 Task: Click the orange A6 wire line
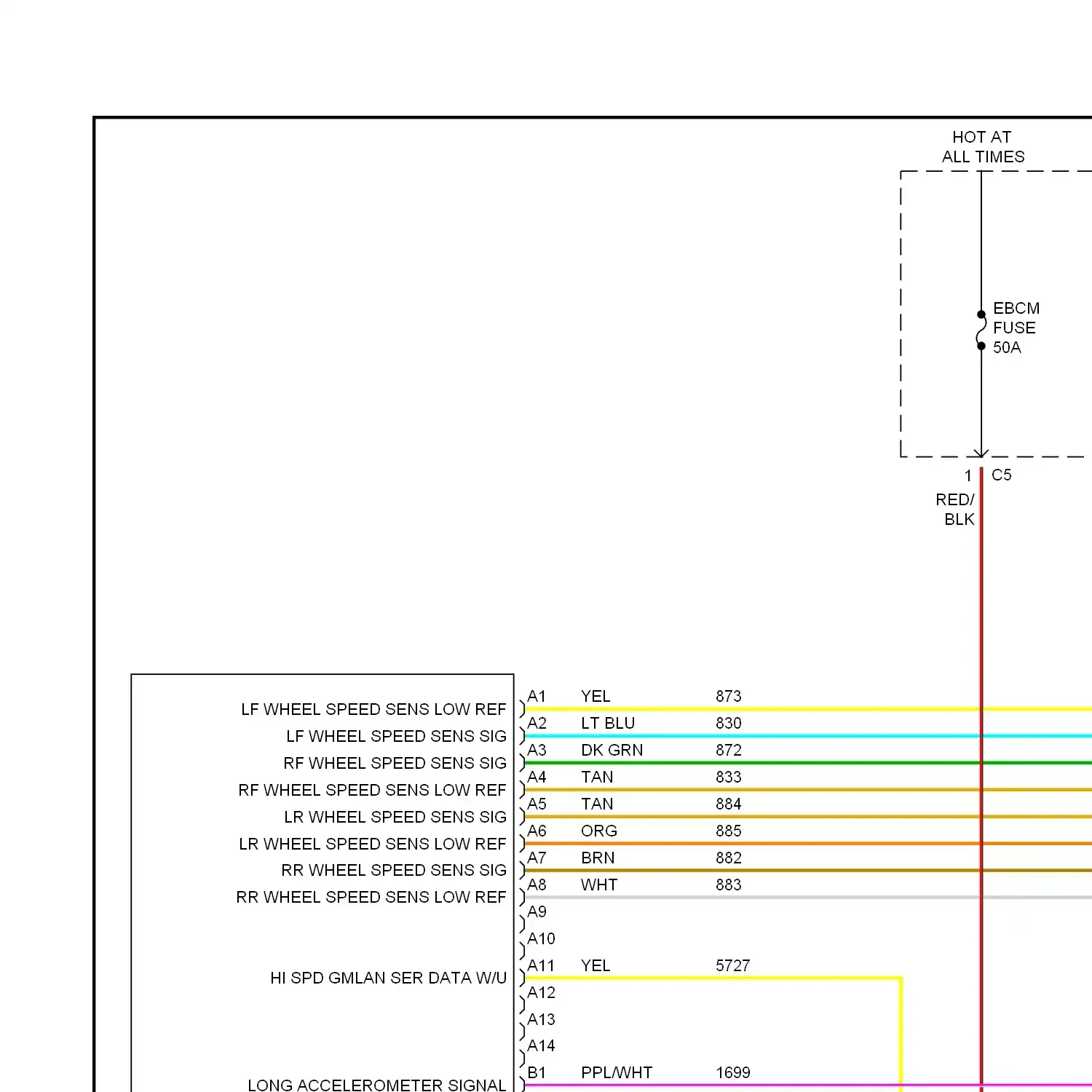808,844
